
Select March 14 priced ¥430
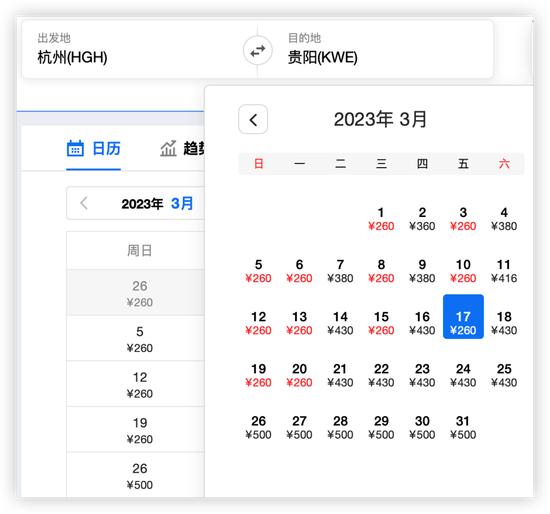[340, 323]
